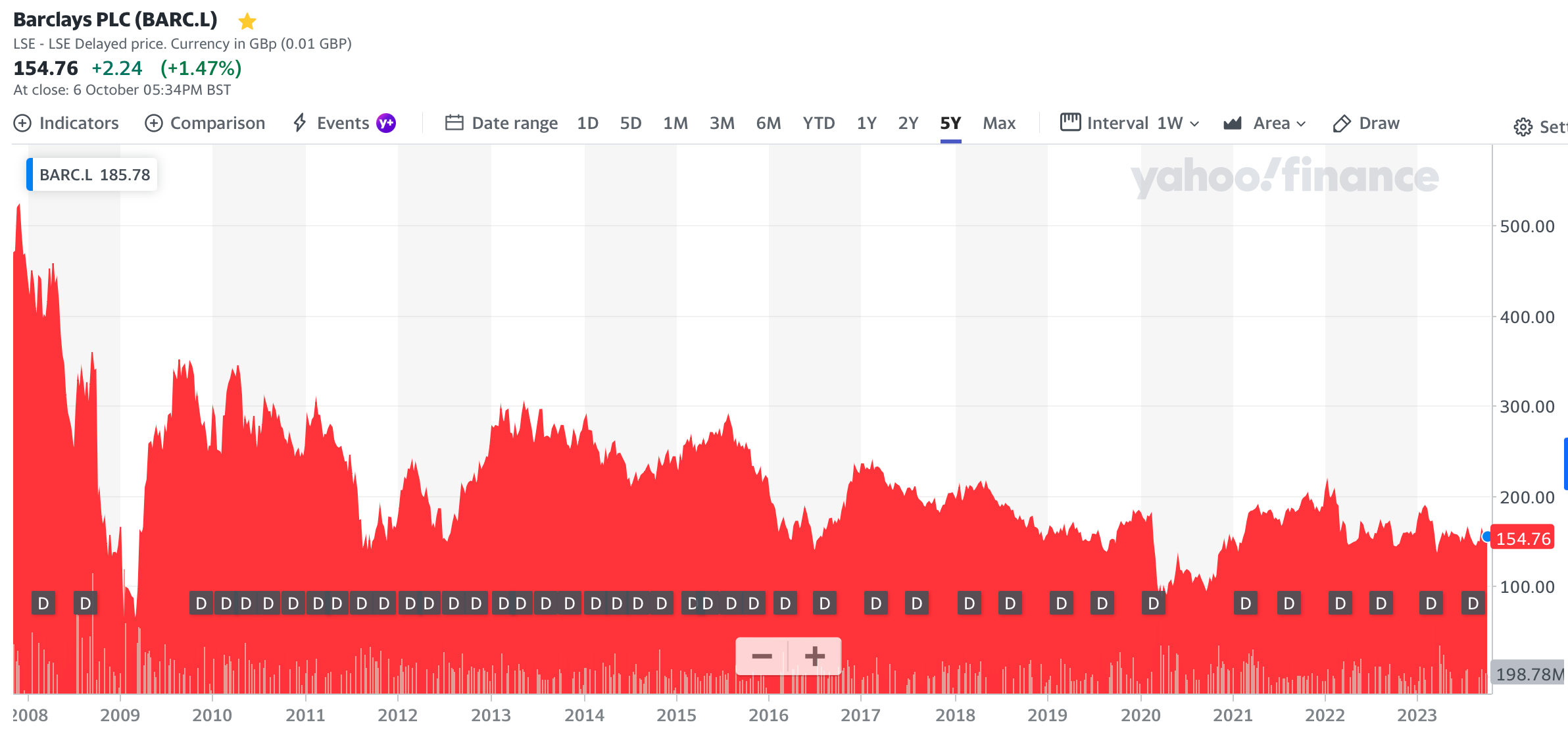Zoom out with the minus button
Viewport: 1568px width, 737px height.
coord(762,656)
